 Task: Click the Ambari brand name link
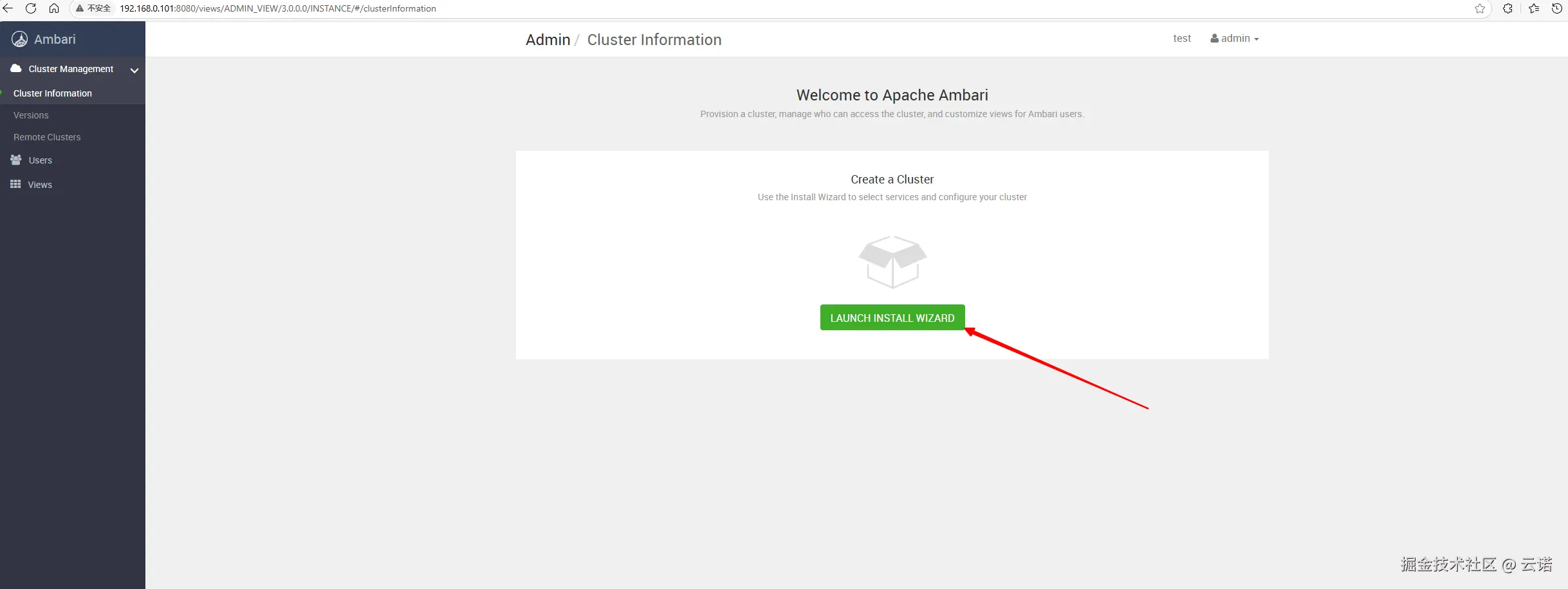[55, 39]
